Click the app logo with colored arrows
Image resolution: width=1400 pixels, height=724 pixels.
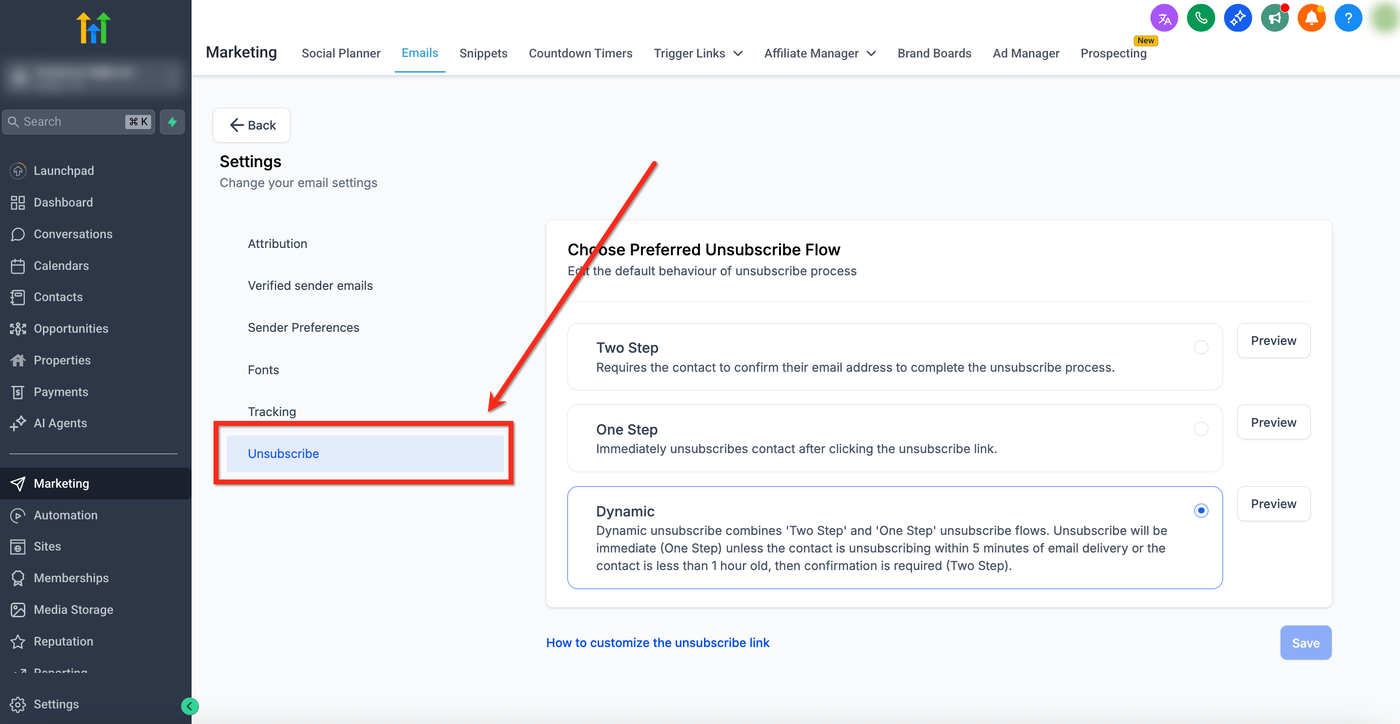(x=95, y=27)
